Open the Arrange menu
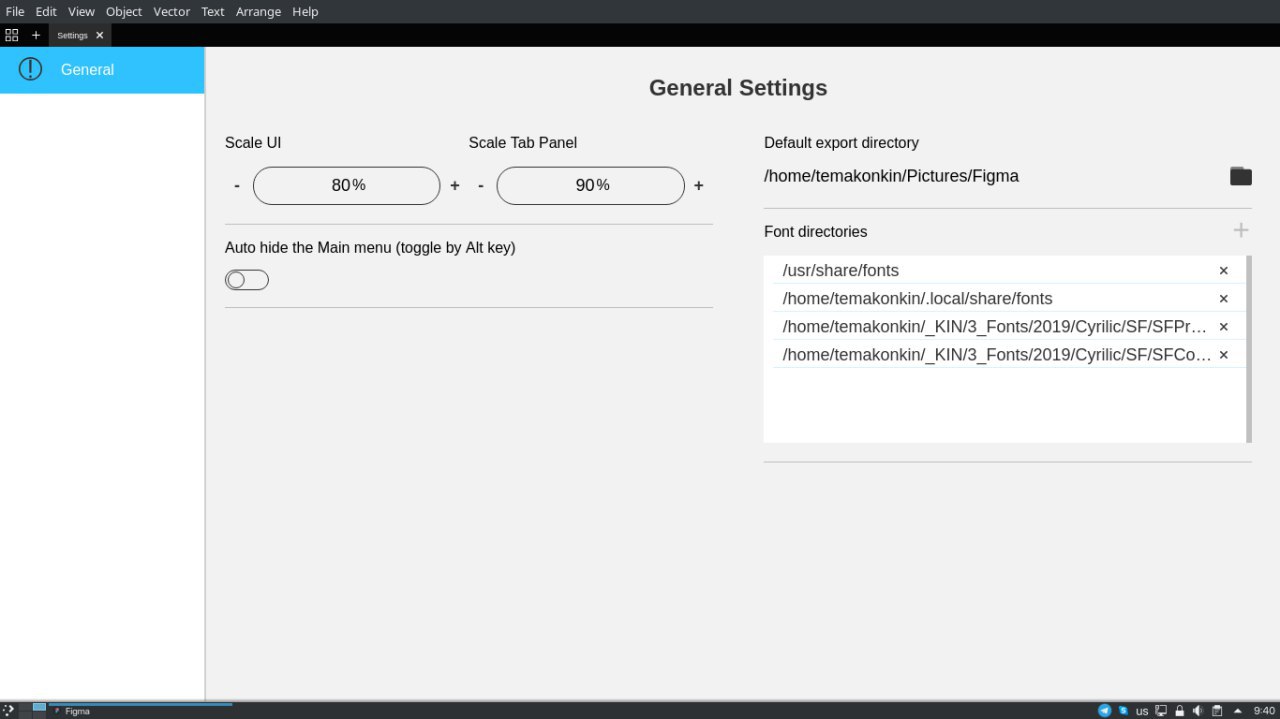Image resolution: width=1280 pixels, height=719 pixels. click(259, 12)
